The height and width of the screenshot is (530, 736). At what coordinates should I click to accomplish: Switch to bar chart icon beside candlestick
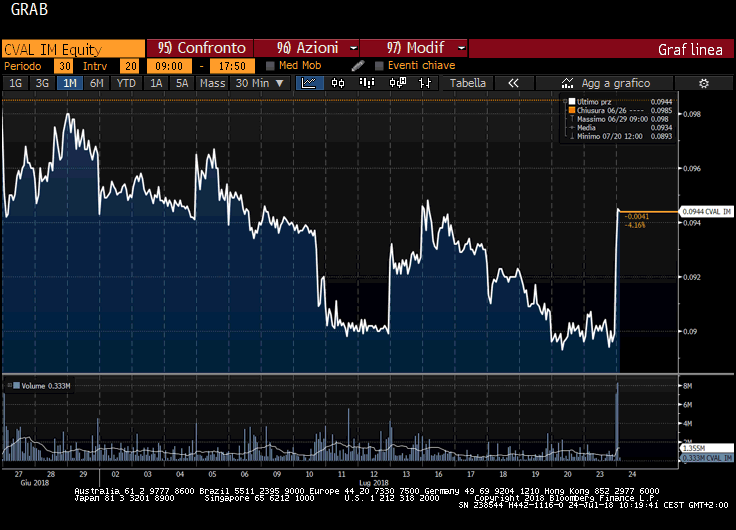point(367,83)
